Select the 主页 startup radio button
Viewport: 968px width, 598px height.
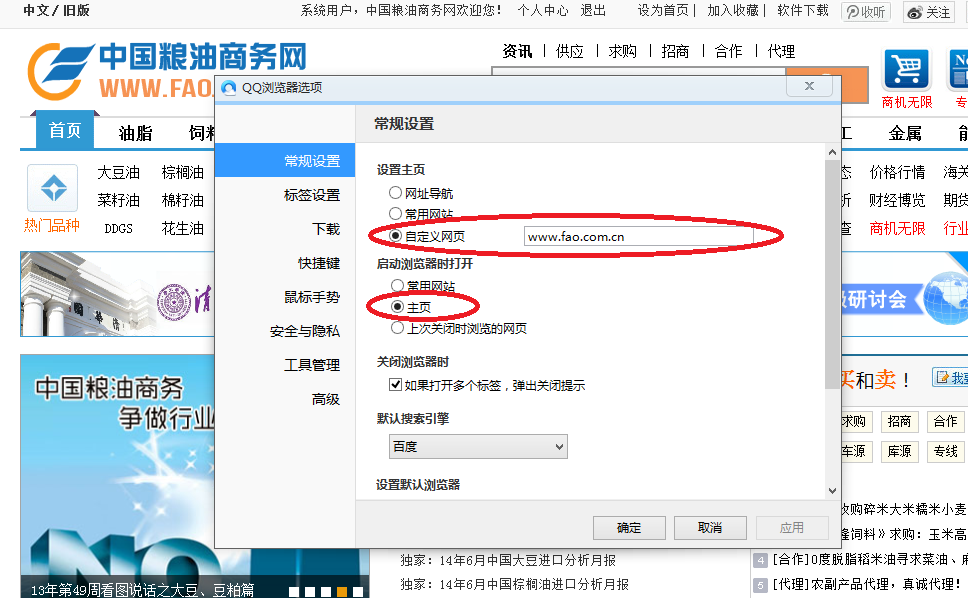tap(398, 307)
